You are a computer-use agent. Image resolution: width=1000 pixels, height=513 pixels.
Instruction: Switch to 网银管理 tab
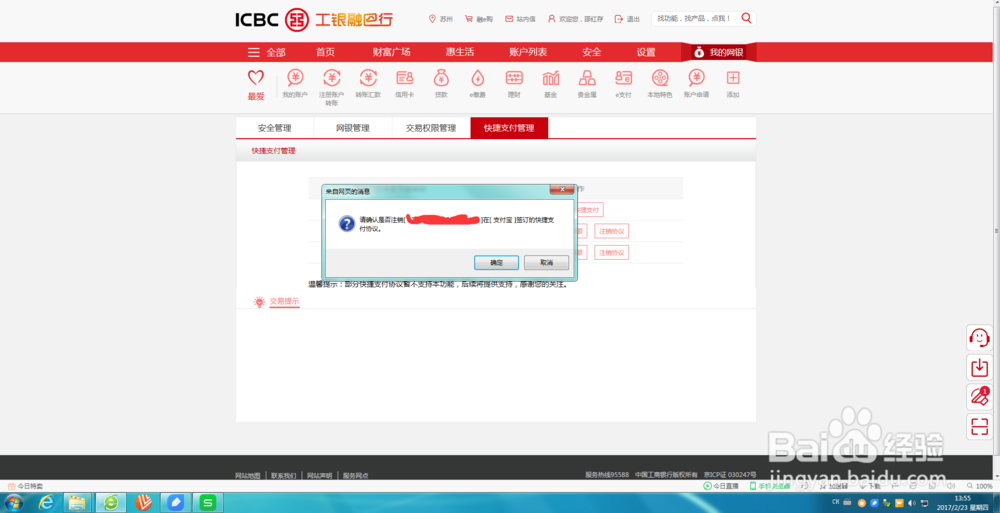(x=353, y=128)
